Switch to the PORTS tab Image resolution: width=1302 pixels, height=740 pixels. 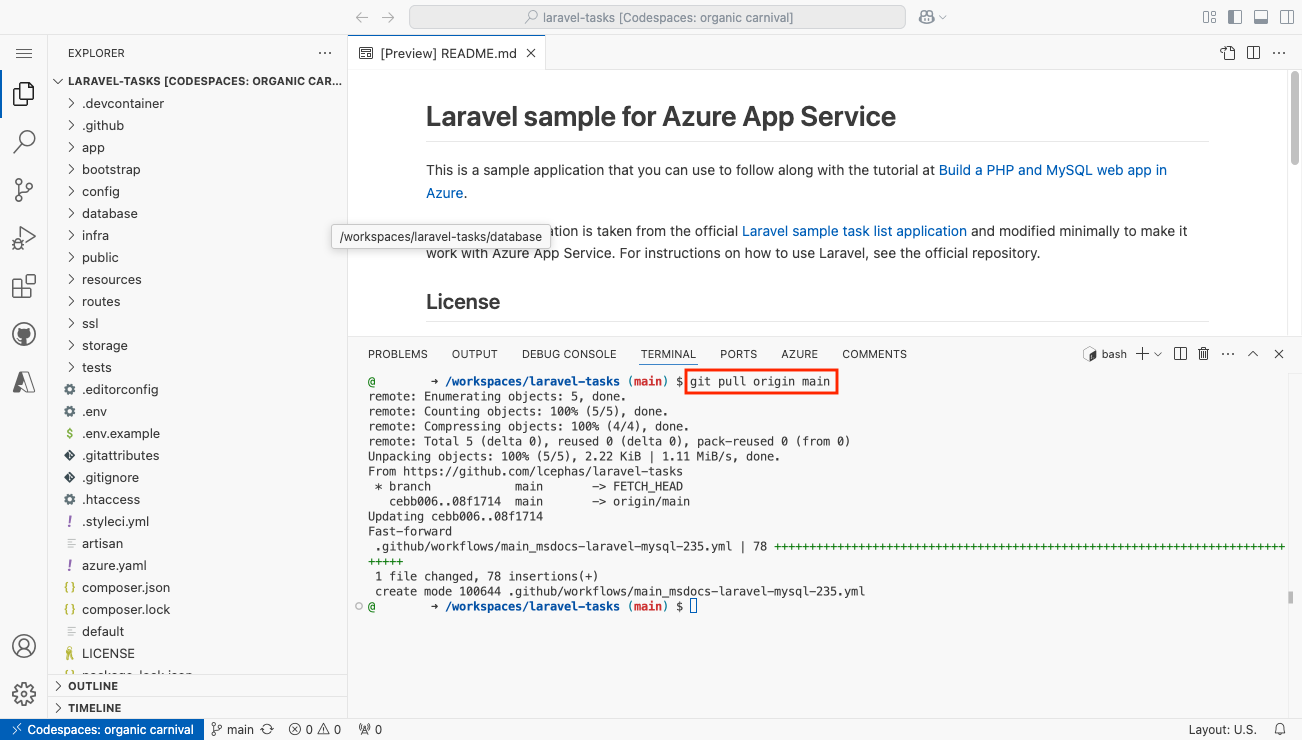click(x=738, y=354)
